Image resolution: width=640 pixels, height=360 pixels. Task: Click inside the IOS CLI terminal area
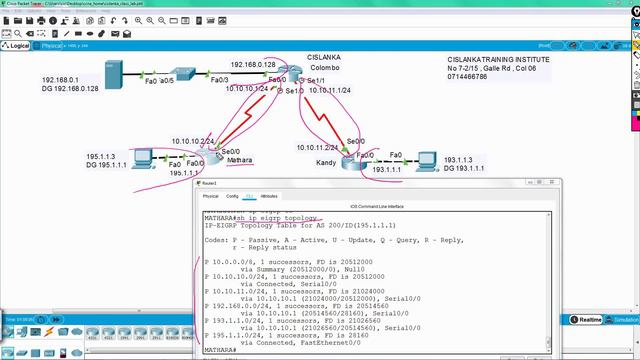pos(375,282)
